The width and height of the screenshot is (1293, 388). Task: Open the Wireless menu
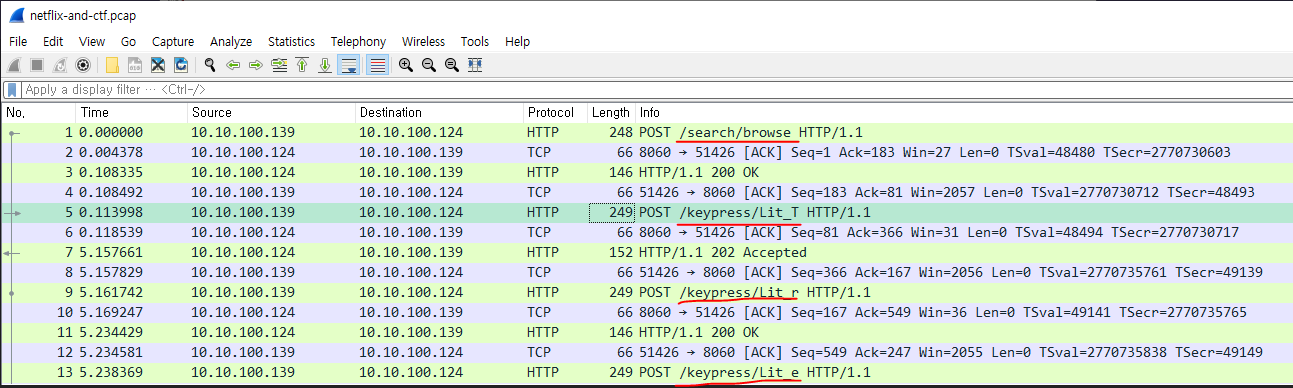[423, 42]
